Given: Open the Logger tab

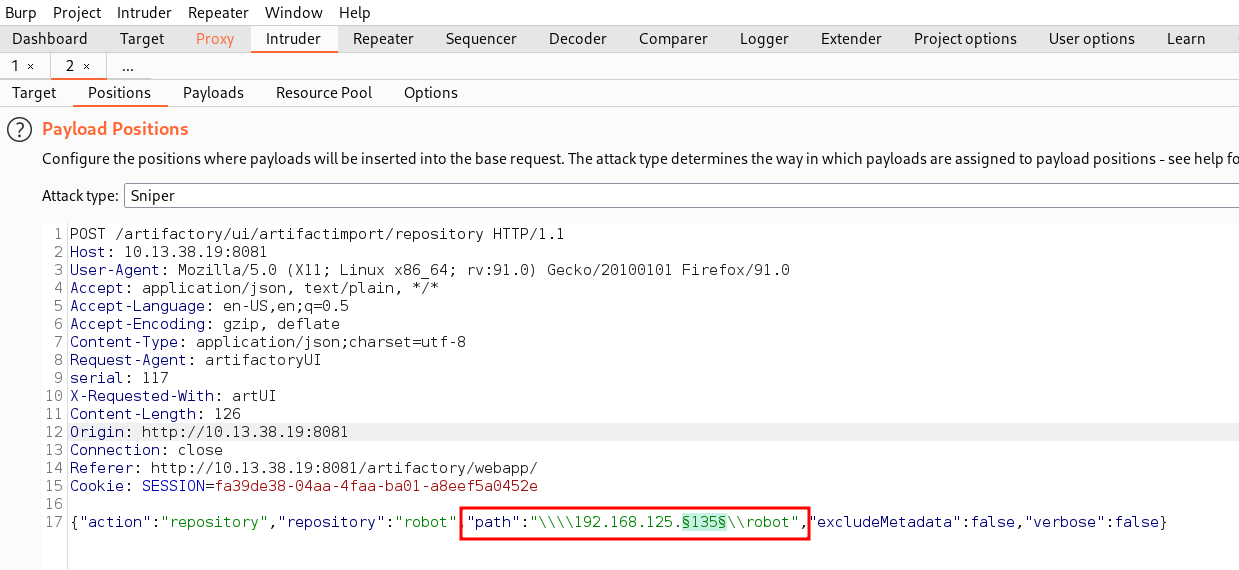Looking at the screenshot, I should click(x=764, y=39).
